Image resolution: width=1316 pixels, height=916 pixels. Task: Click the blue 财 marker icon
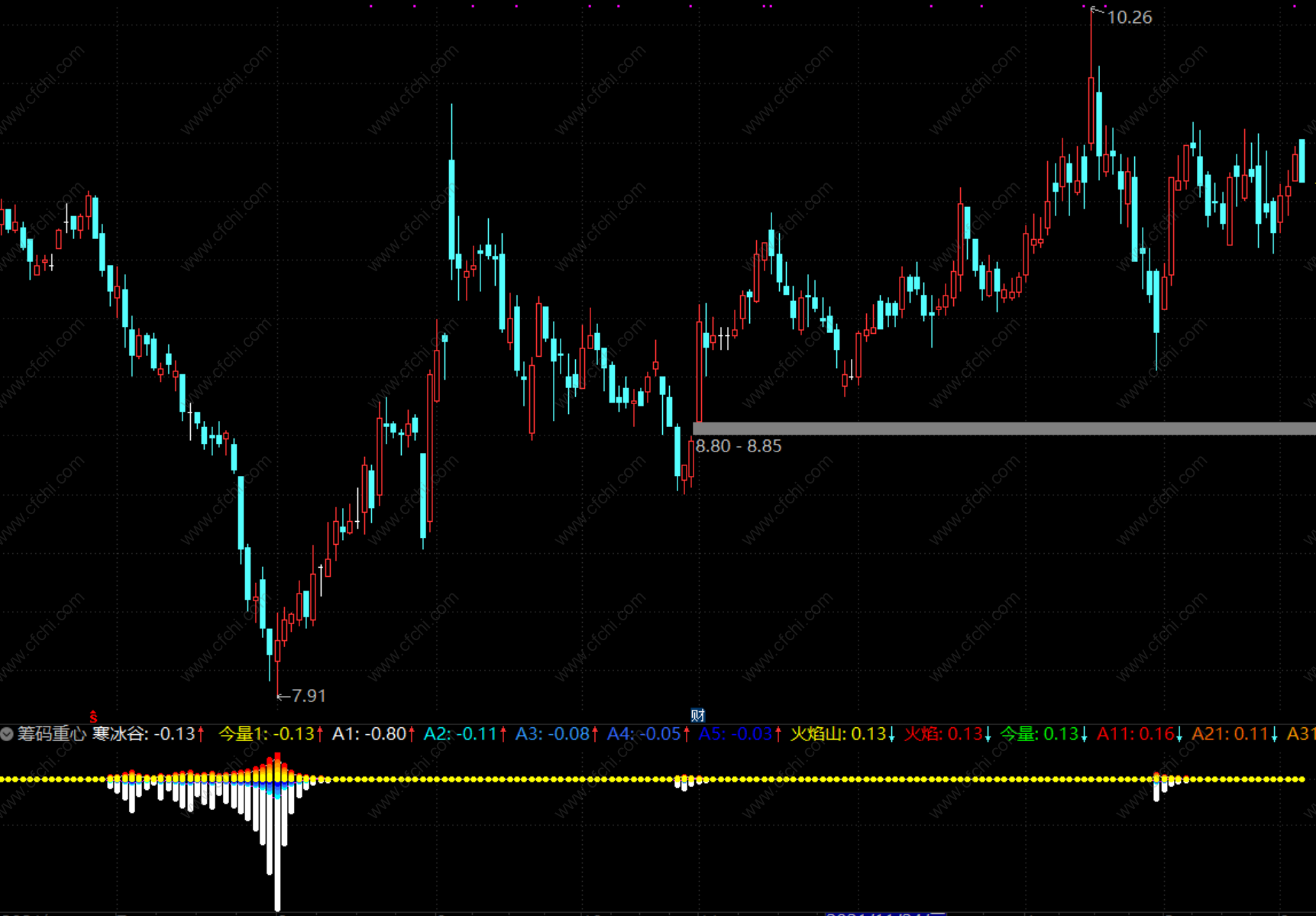pos(697,715)
